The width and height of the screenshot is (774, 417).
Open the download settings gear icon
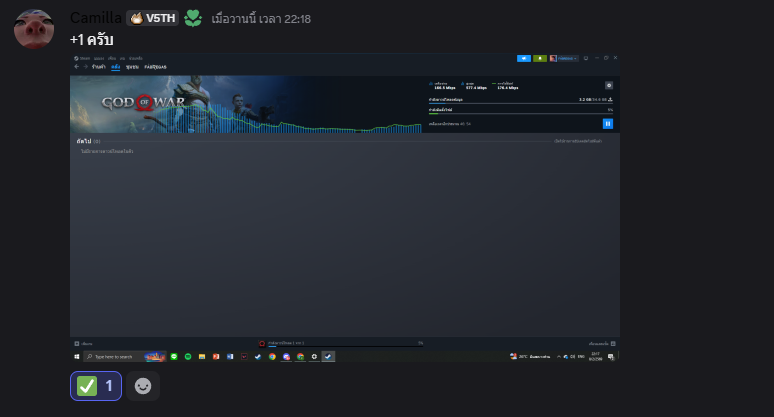tap(609, 86)
